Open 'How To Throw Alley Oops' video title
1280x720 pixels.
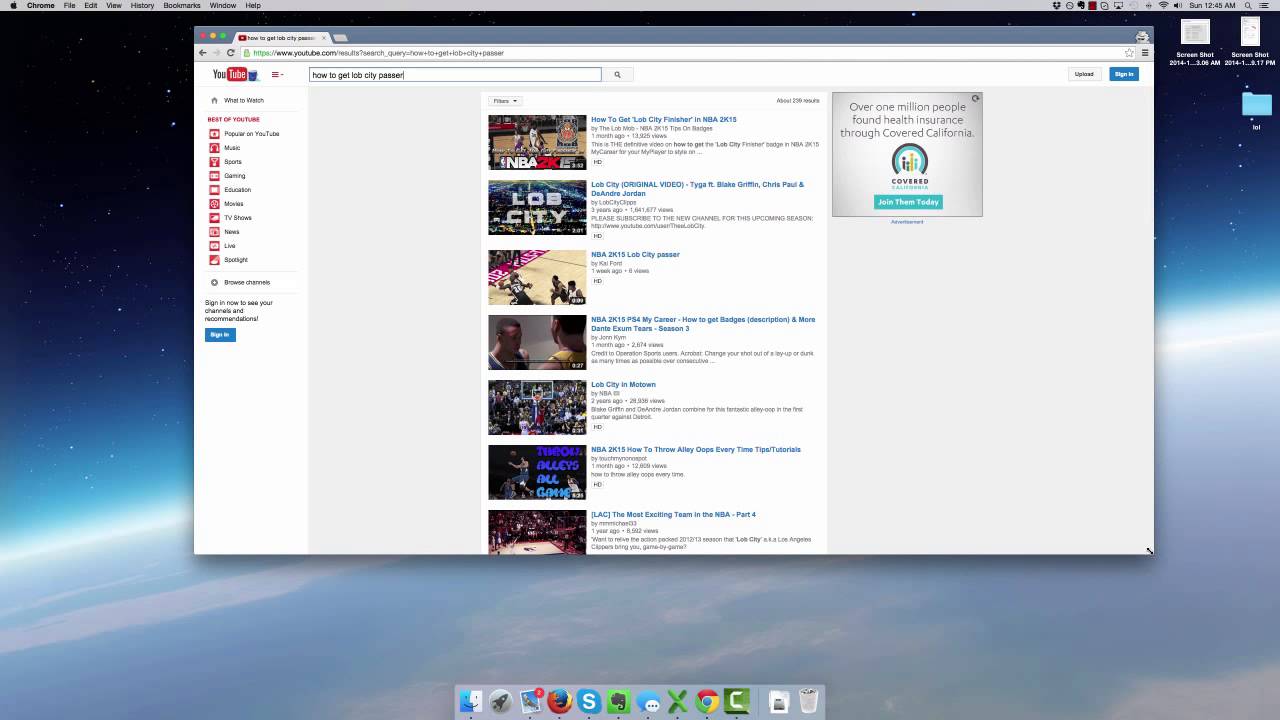[696, 449]
